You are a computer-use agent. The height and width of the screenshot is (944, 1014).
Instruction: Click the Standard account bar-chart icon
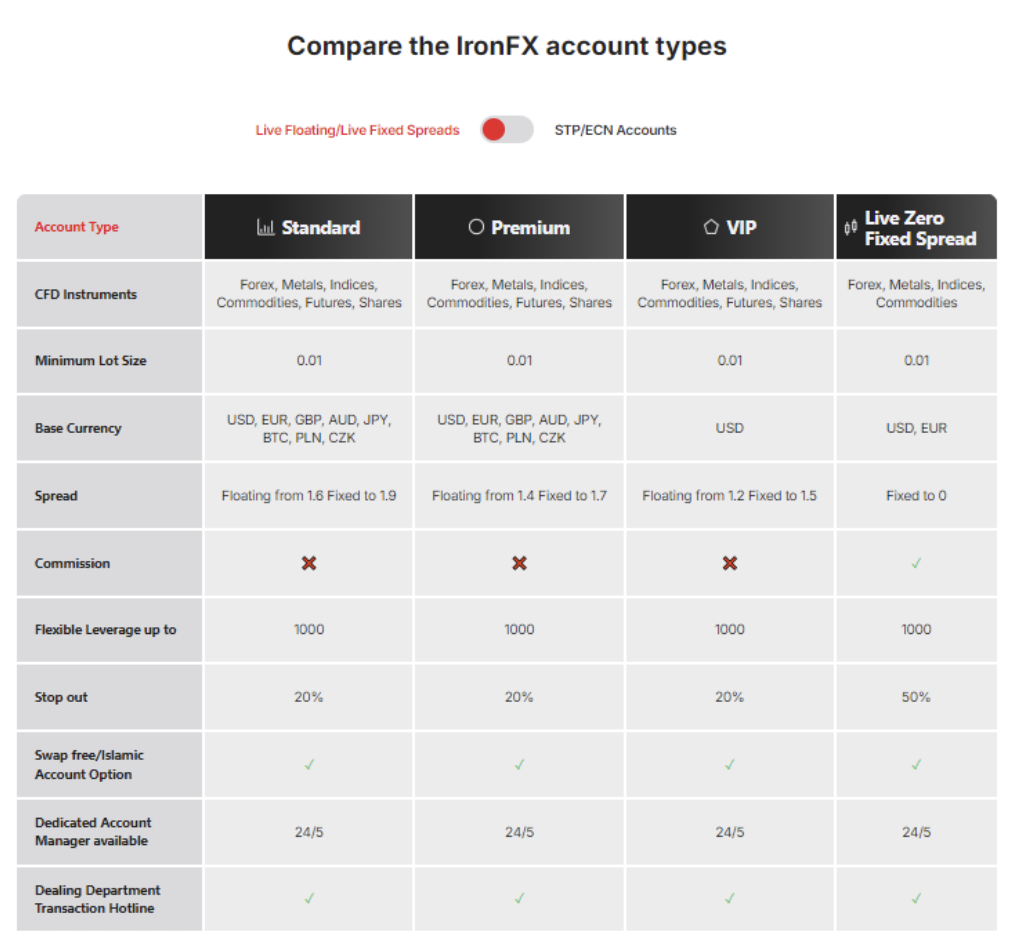pos(265,228)
